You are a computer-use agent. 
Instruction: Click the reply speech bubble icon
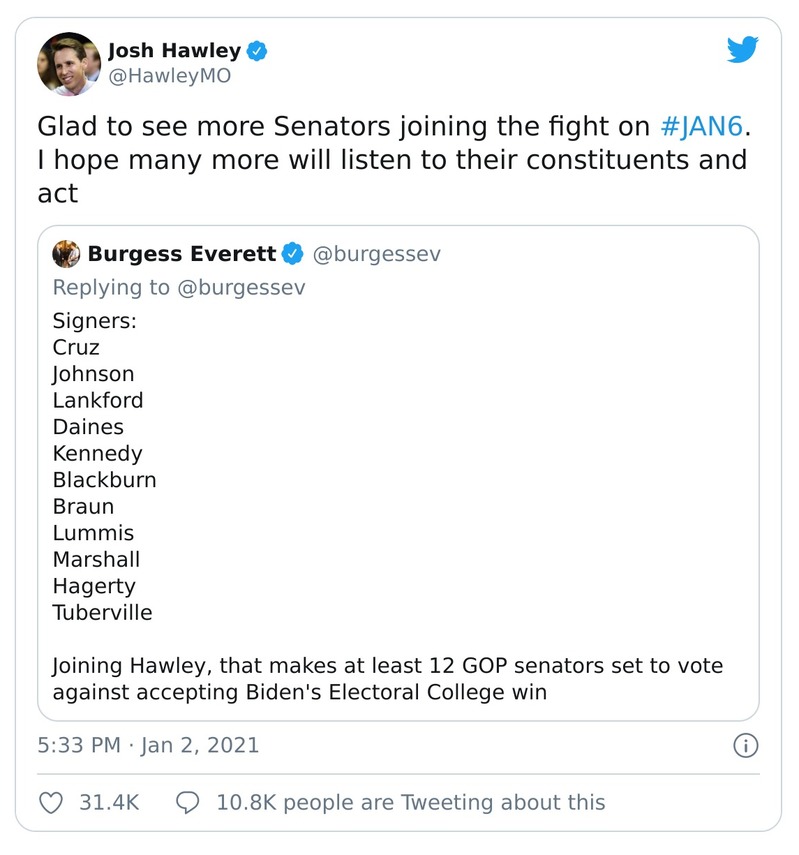pos(188,802)
